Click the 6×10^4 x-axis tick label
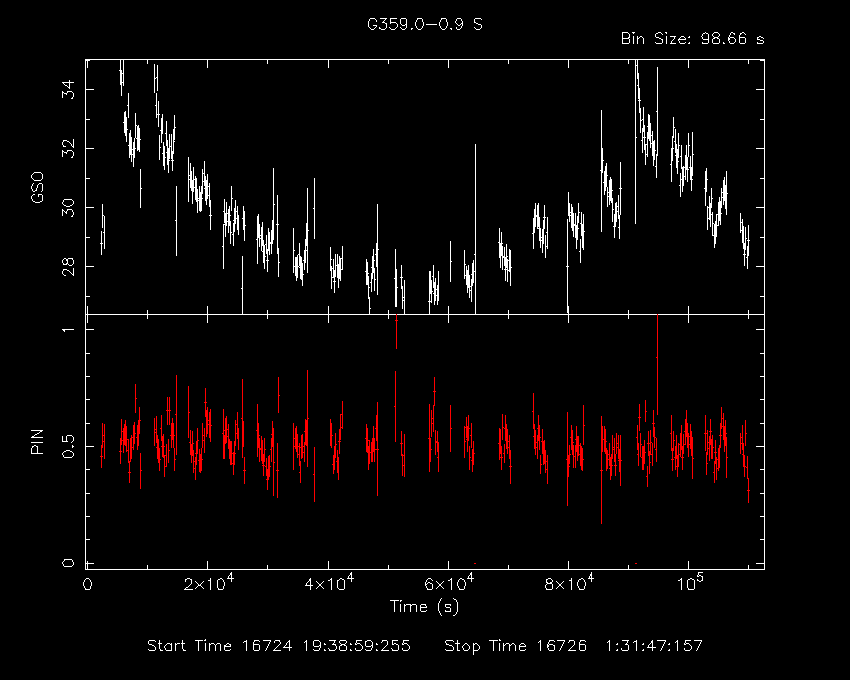This screenshot has width=850, height=680. coord(449,582)
